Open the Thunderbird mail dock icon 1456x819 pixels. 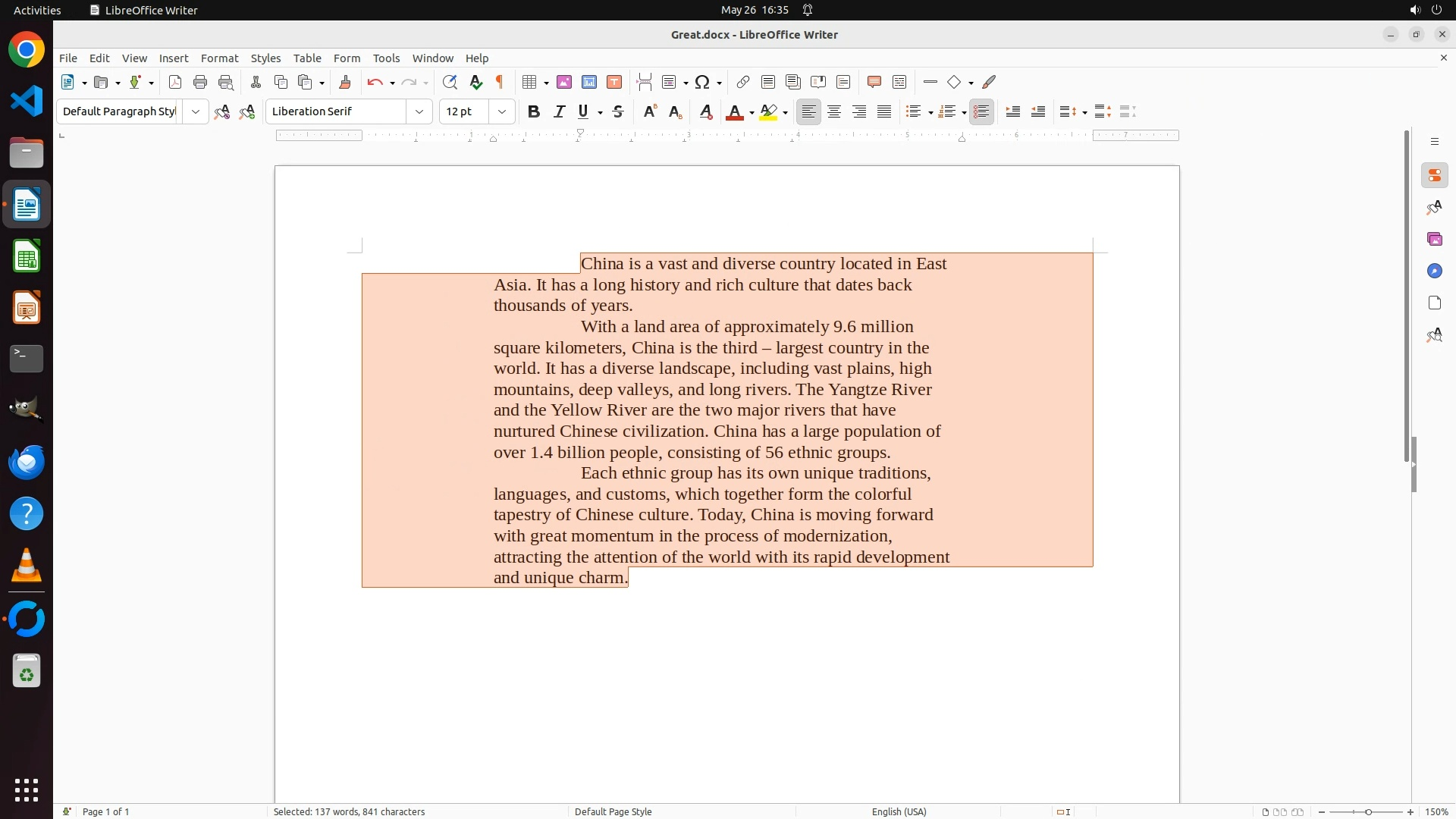click(x=27, y=462)
